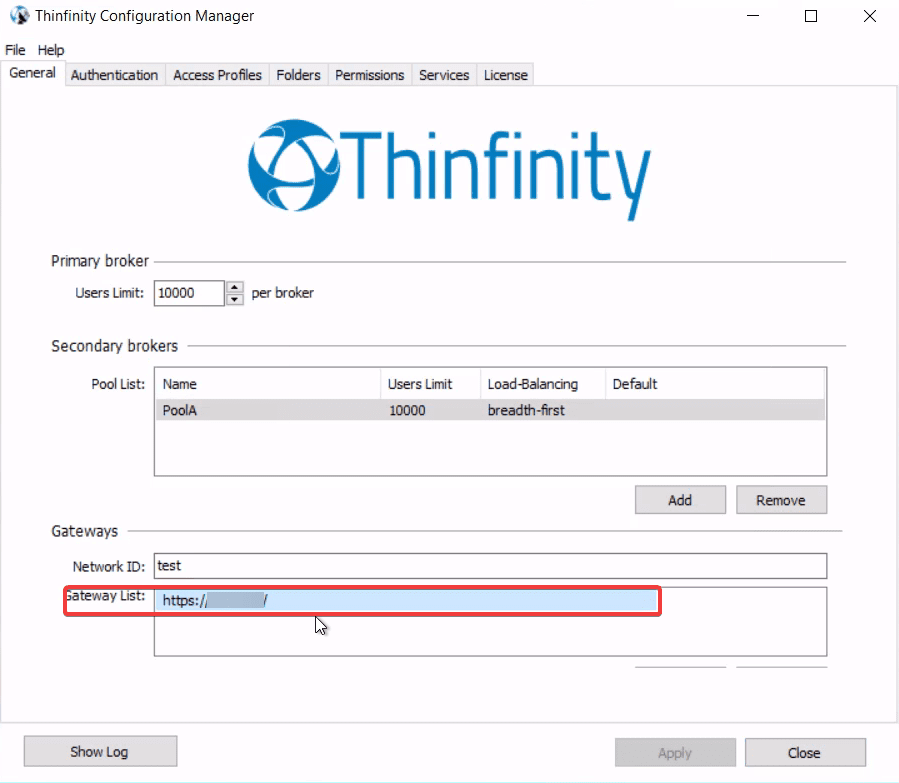Open the Permissions tab
The height and width of the screenshot is (783, 899).
click(x=369, y=74)
